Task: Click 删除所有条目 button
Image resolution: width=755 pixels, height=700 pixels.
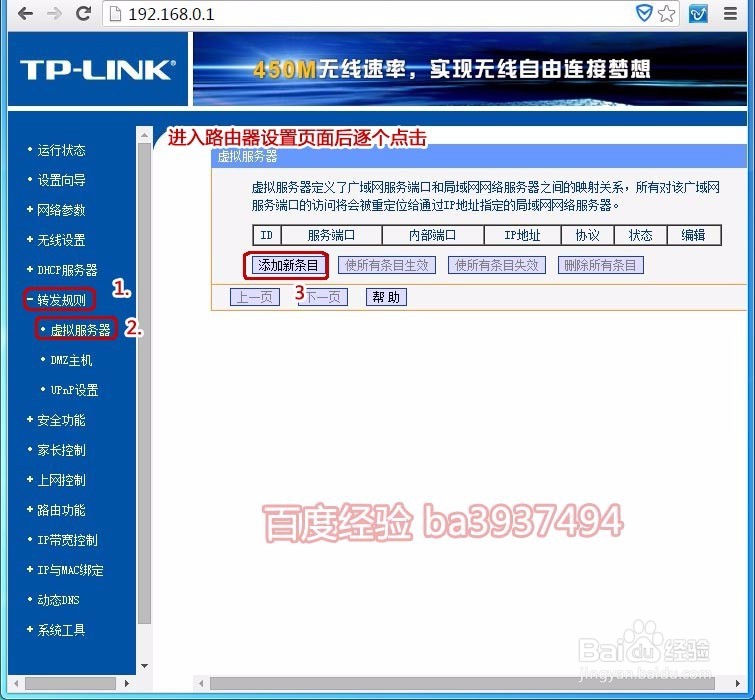Action: click(x=600, y=265)
